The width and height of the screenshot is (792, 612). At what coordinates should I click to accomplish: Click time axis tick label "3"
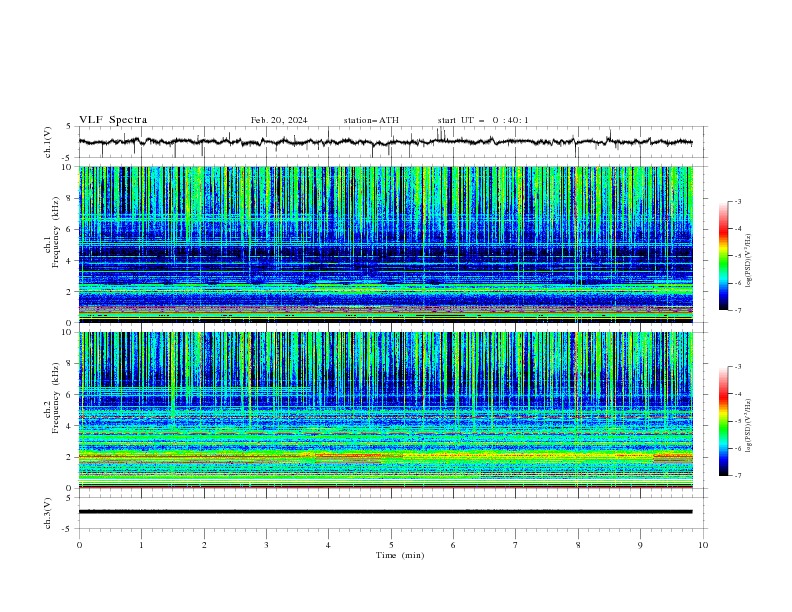(266, 545)
